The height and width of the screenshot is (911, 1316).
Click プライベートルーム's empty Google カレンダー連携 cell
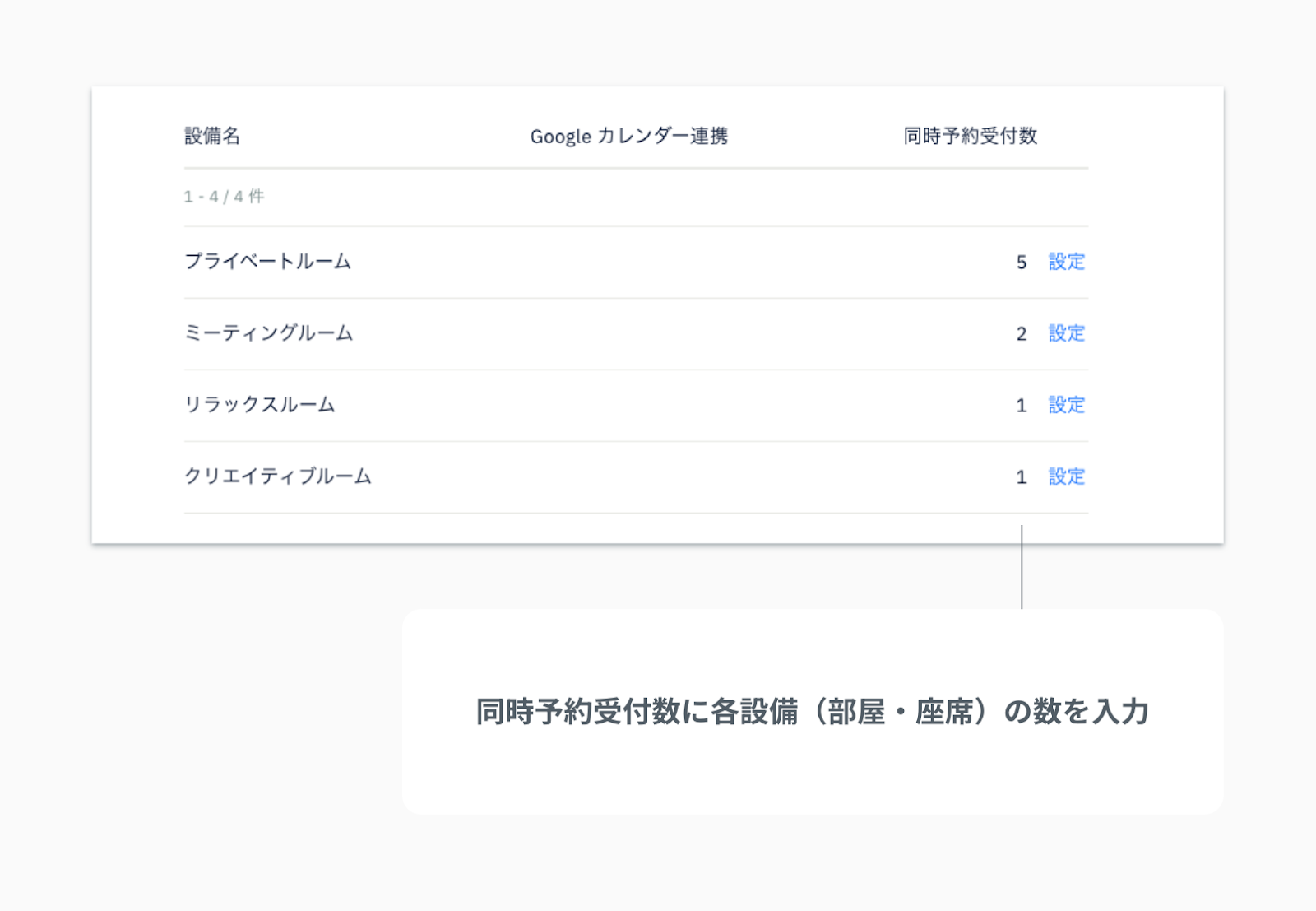628,262
